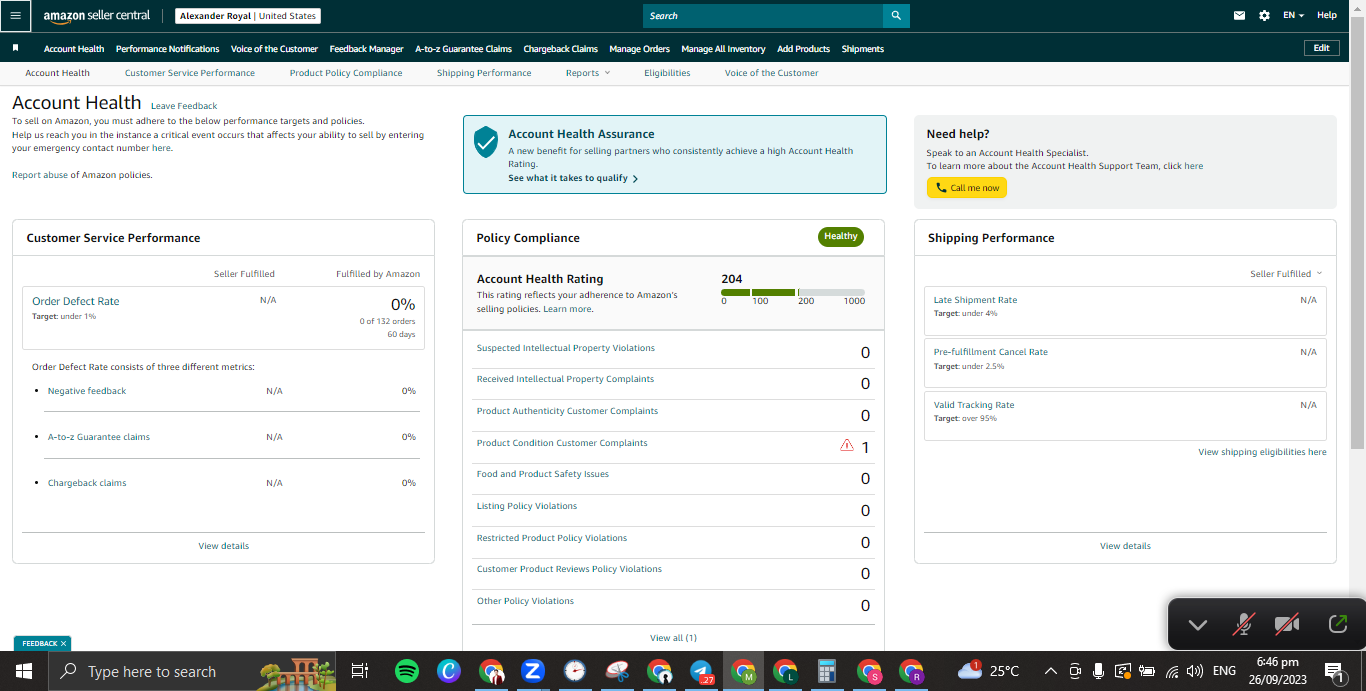Image resolution: width=1366 pixels, height=691 pixels.
Task: Expand the Reports dropdown tab
Action: (588, 73)
